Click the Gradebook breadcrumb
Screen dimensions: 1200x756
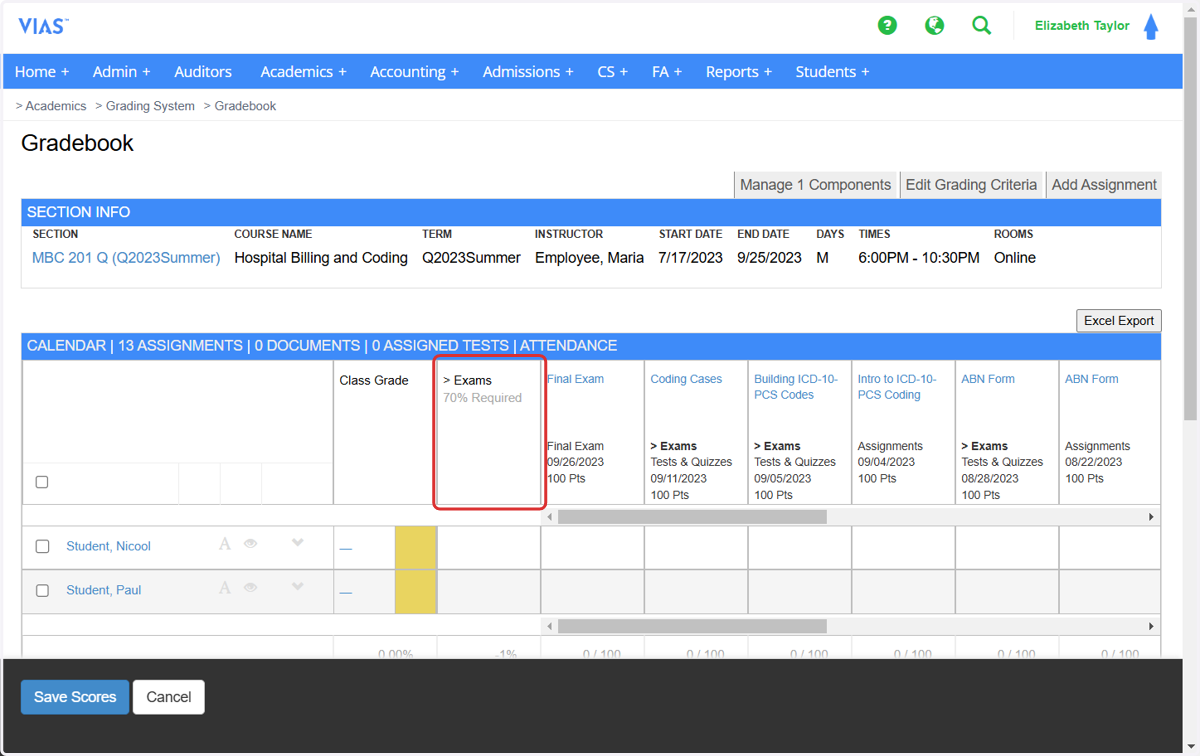(245, 106)
